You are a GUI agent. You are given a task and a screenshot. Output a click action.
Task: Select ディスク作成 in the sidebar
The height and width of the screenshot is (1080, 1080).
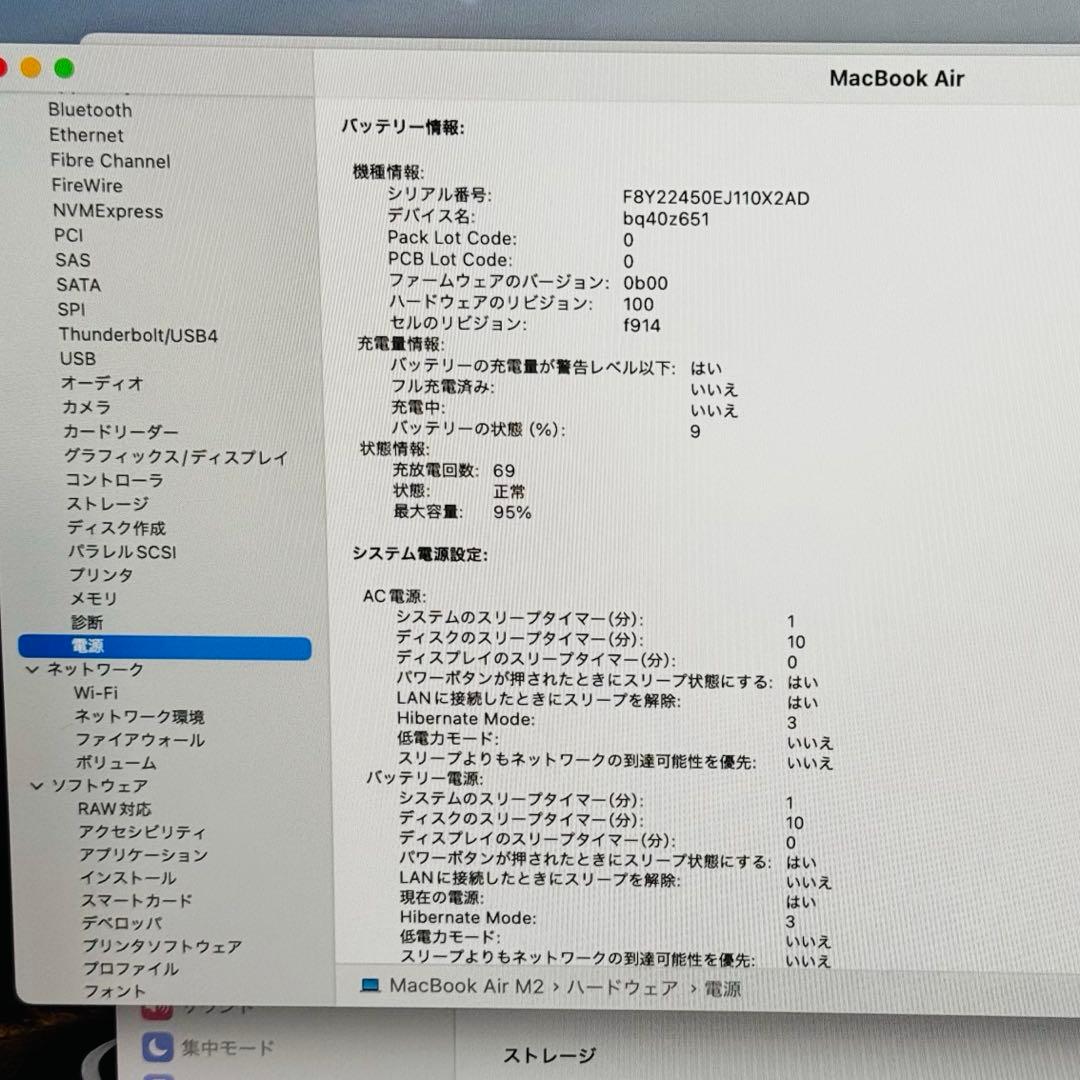116,528
